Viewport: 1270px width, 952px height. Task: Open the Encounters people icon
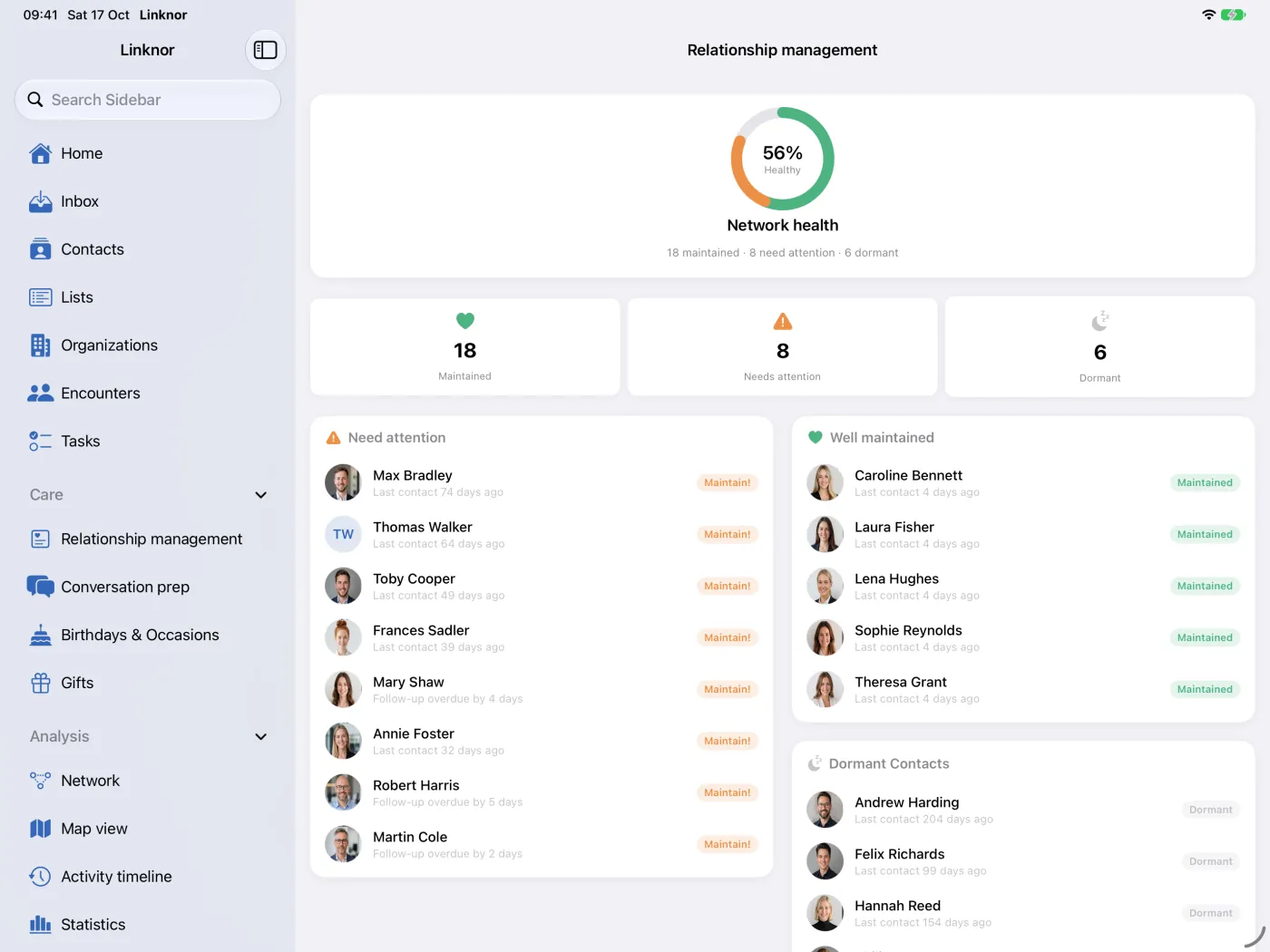click(41, 393)
